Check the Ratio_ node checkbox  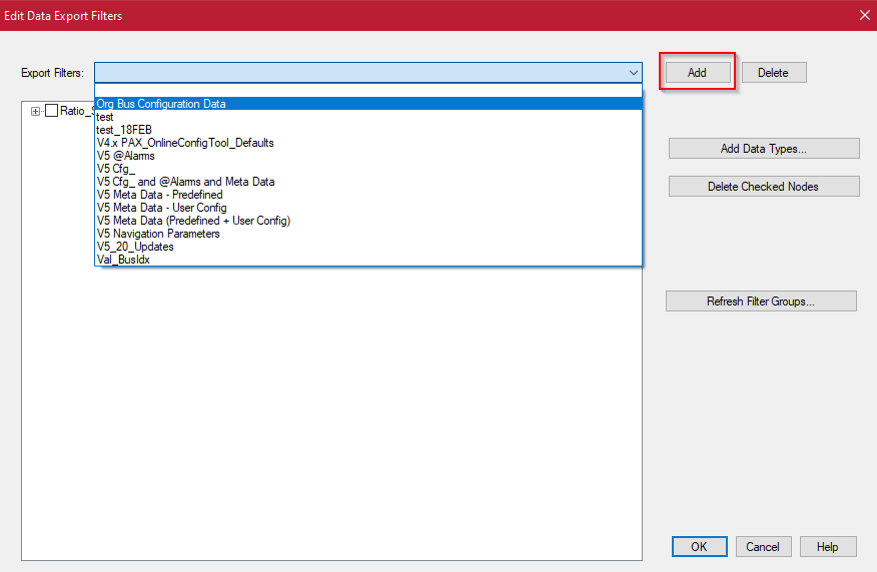(51, 111)
